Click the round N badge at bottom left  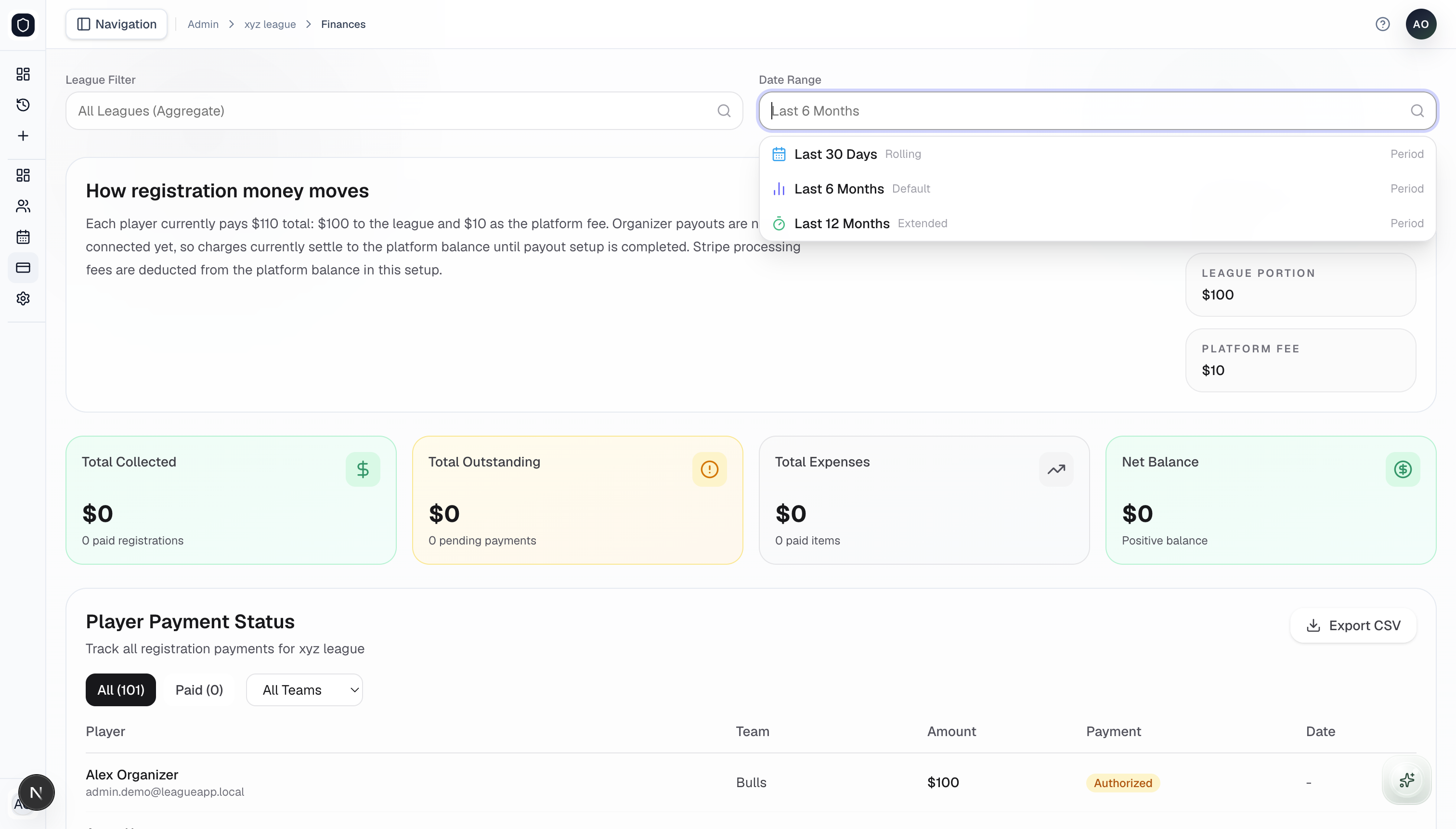pyautogui.click(x=37, y=792)
